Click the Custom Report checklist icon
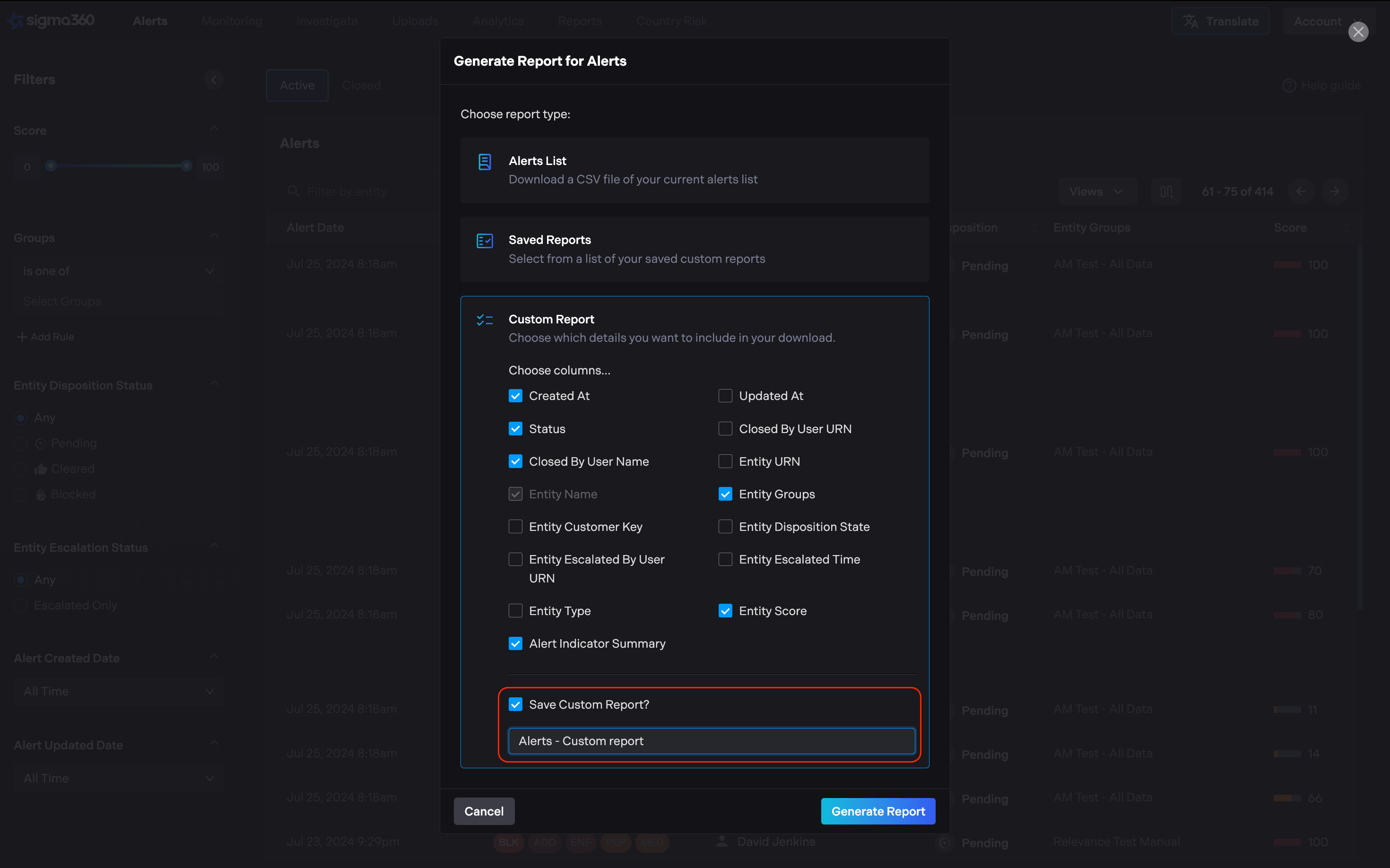Viewport: 1390px width, 868px height. tap(485, 321)
